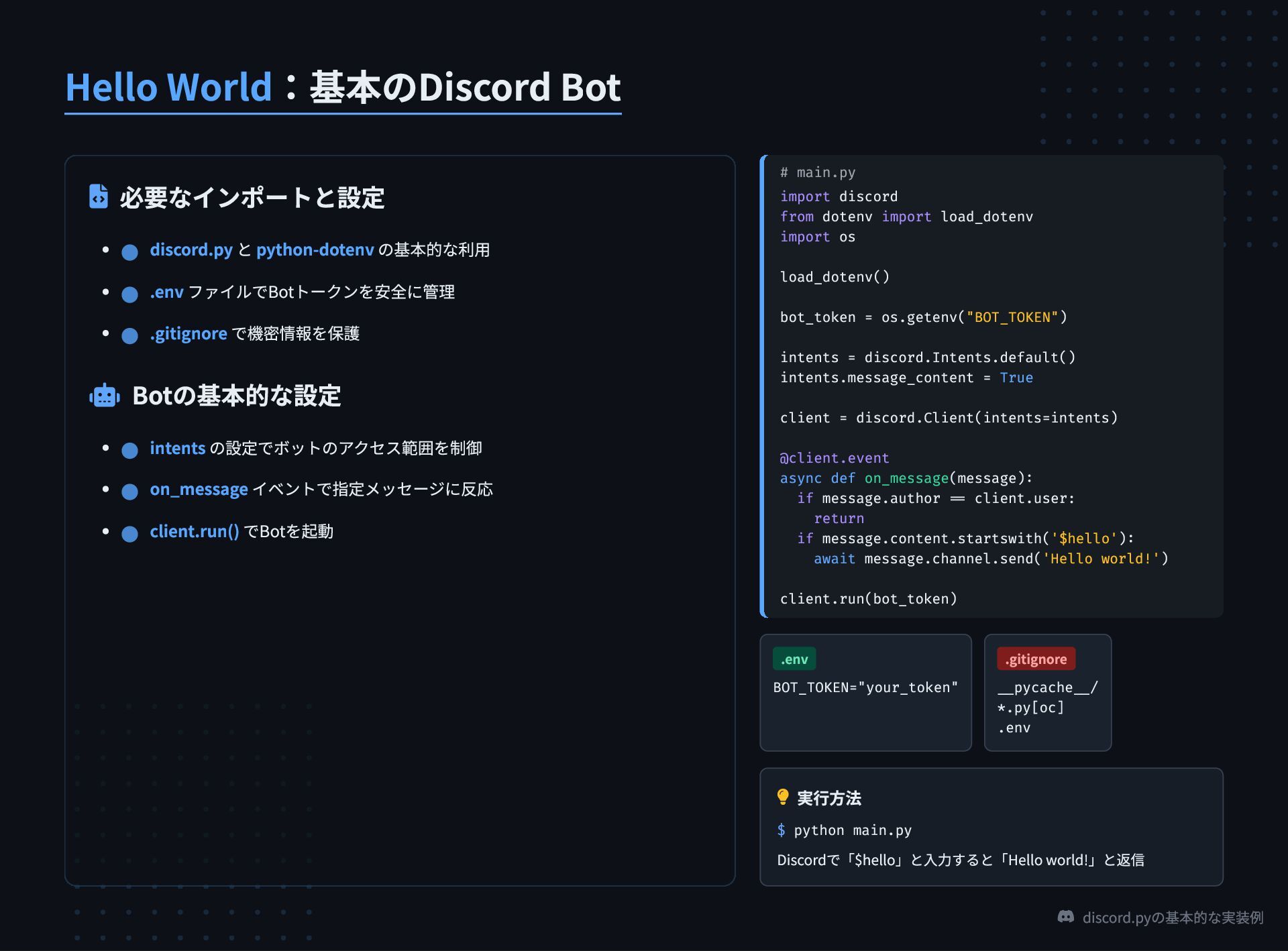Click the robot icon beside Botの基本的な設定
The width and height of the screenshot is (1288, 951).
(105, 396)
